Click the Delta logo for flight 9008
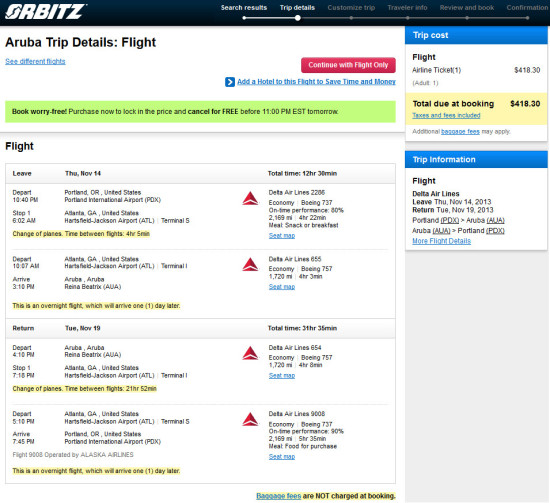This screenshot has width=550, height=503. pyautogui.click(x=250, y=420)
